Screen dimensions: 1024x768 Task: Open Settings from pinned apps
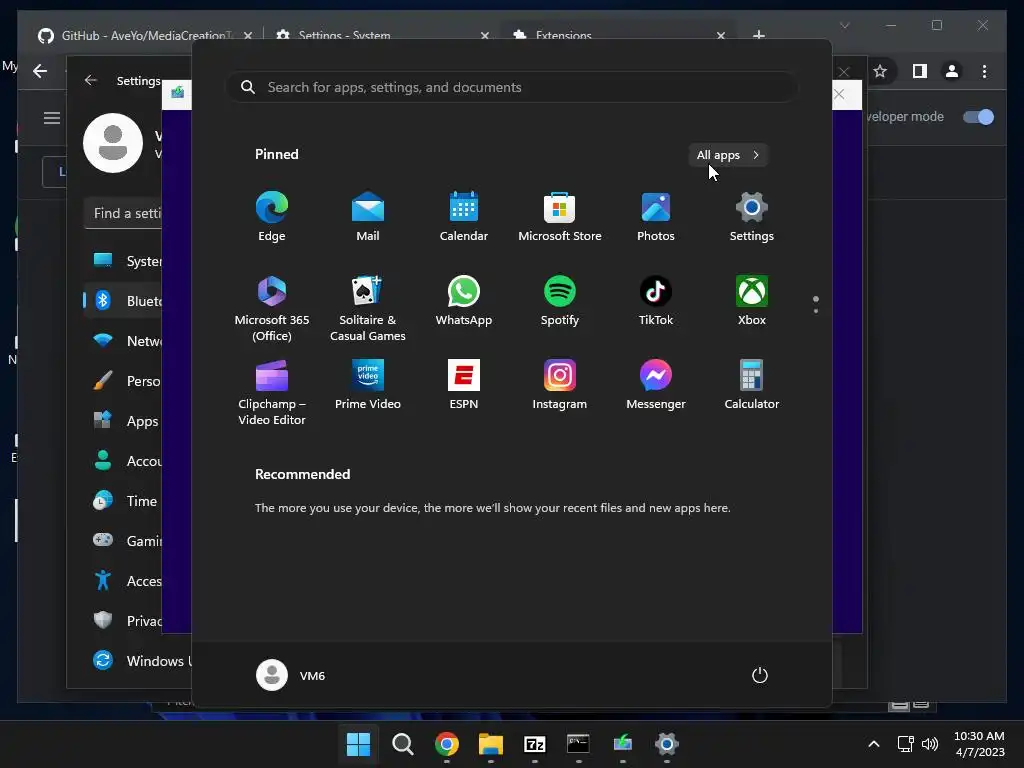pyautogui.click(x=752, y=217)
